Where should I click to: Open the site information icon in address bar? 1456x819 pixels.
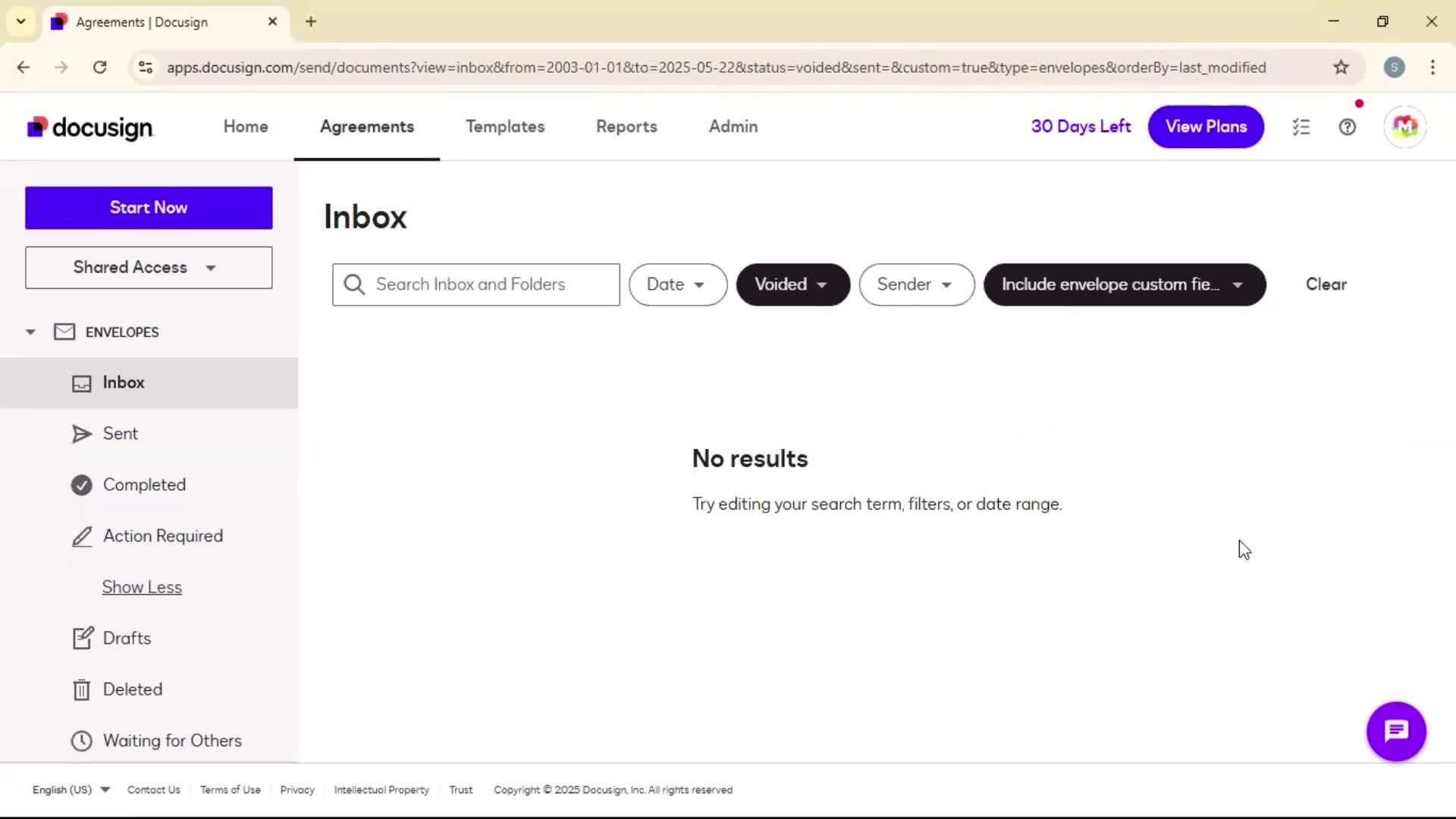(x=146, y=67)
